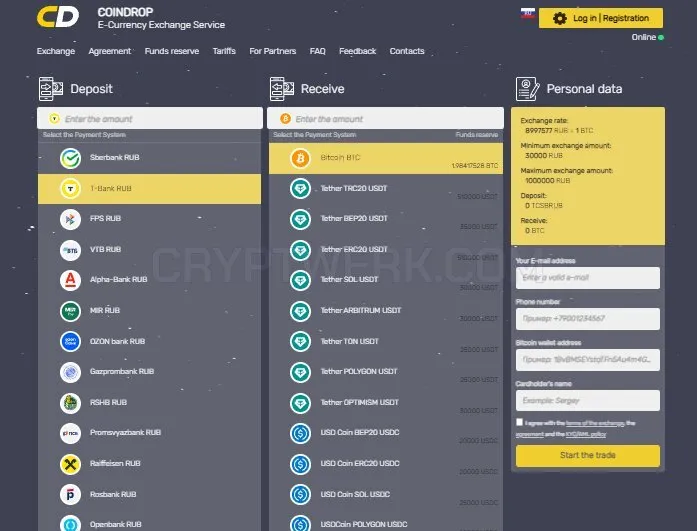Image resolution: width=697 pixels, height=531 pixels.
Task: Select the Rosbank RUB icon
Action: click(70, 495)
